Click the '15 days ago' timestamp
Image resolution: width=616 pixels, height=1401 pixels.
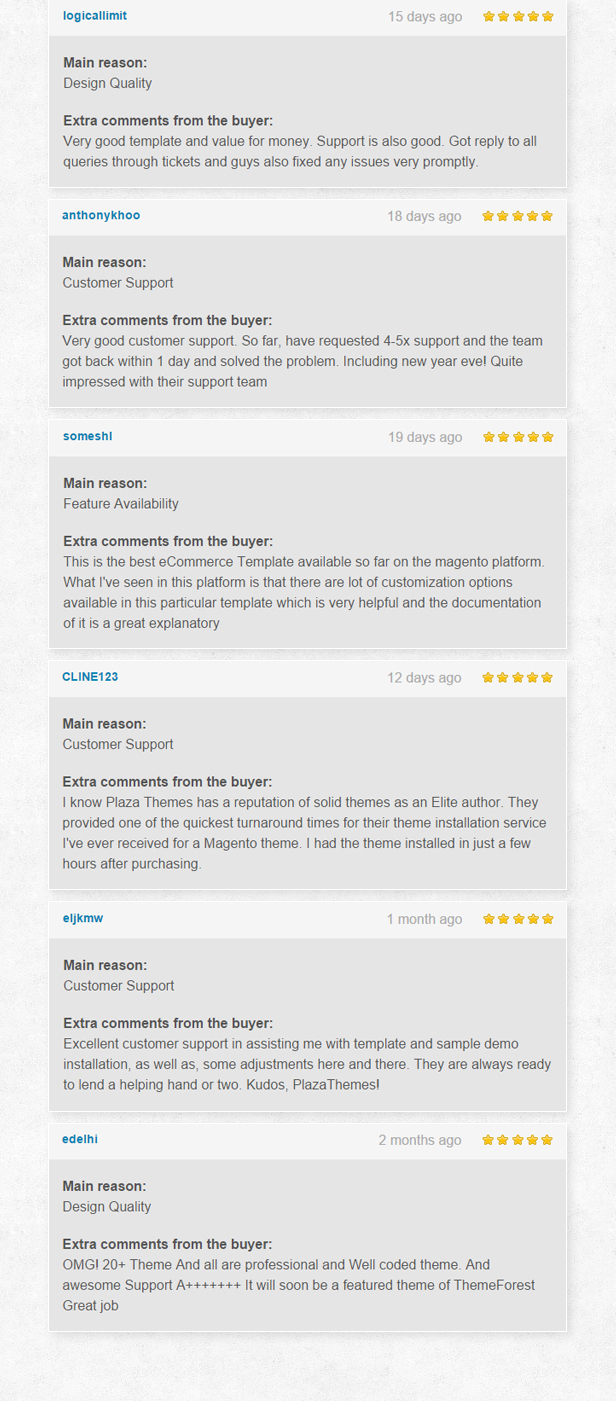pos(425,17)
